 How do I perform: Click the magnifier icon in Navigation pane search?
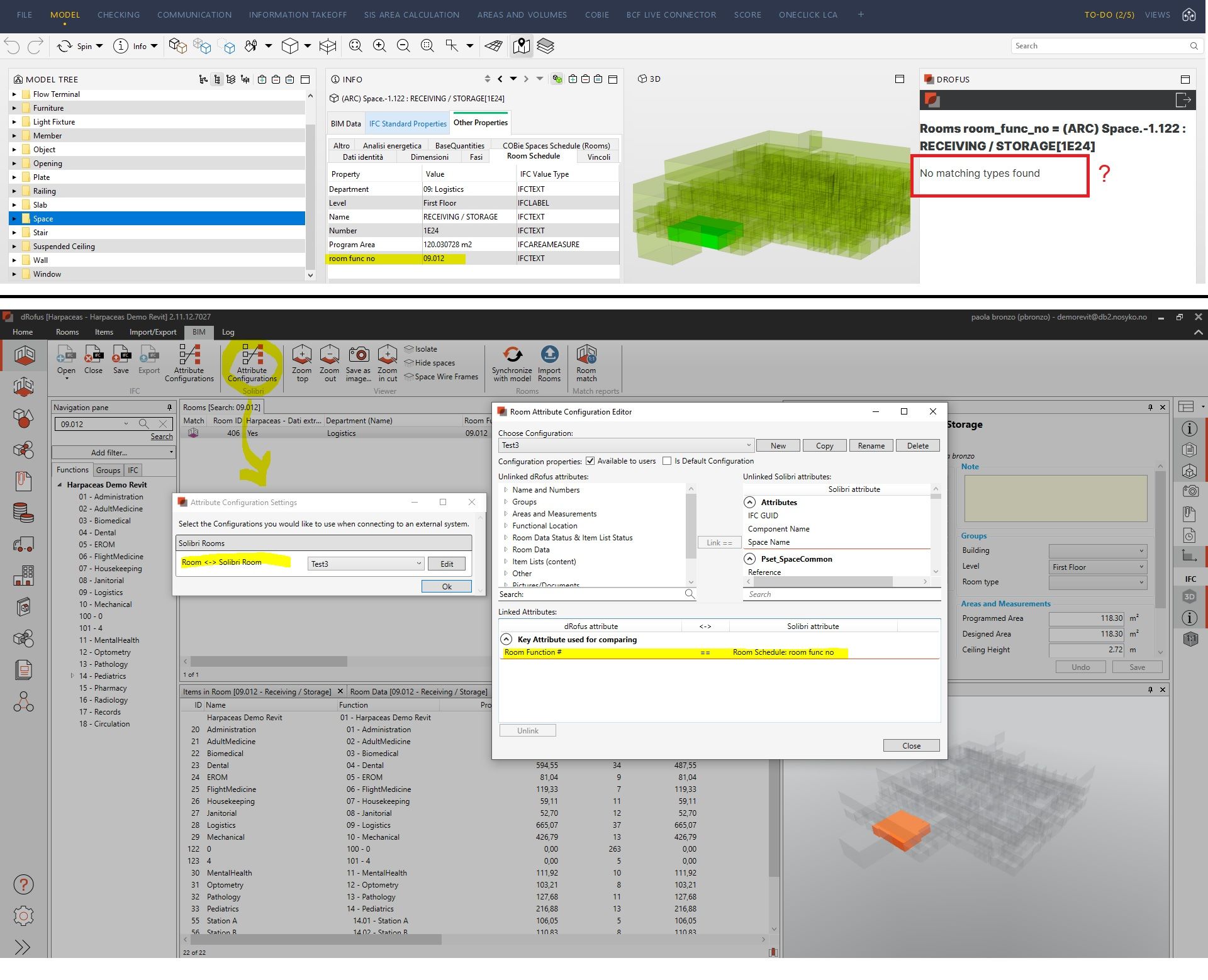[x=144, y=424]
